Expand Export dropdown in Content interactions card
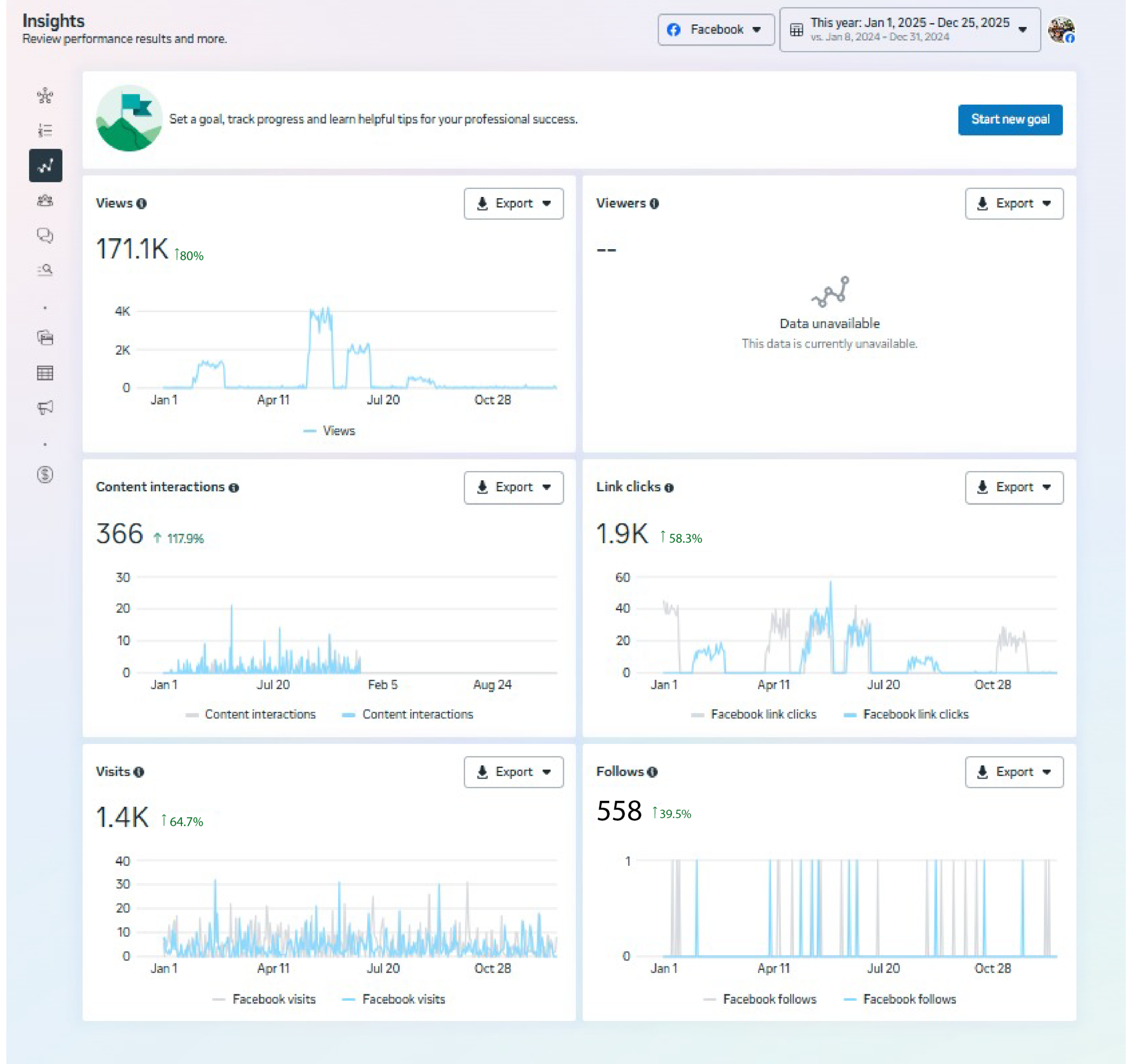Viewport: 1135px width, 1064px height. tap(513, 487)
